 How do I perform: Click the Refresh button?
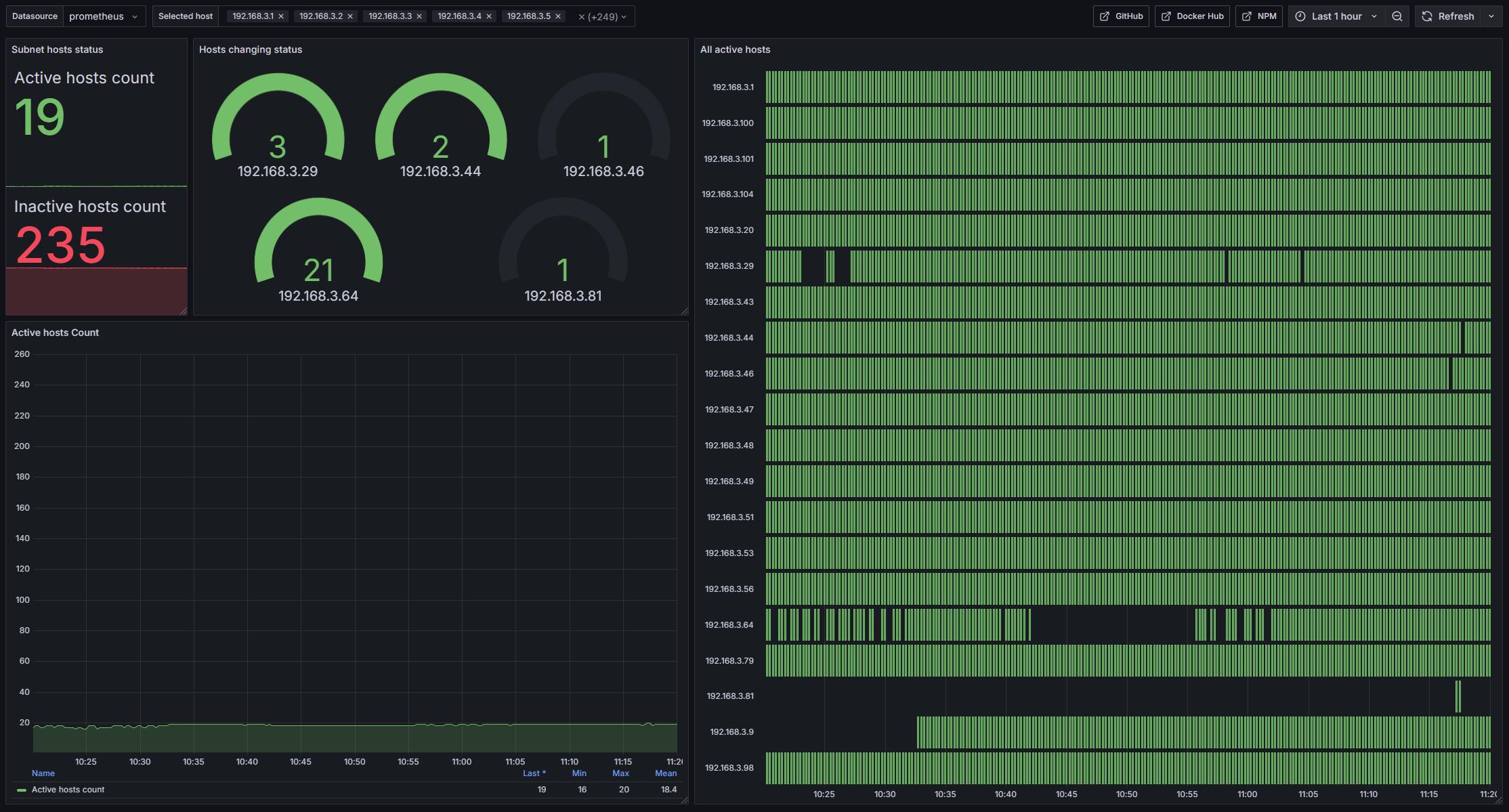click(1448, 16)
